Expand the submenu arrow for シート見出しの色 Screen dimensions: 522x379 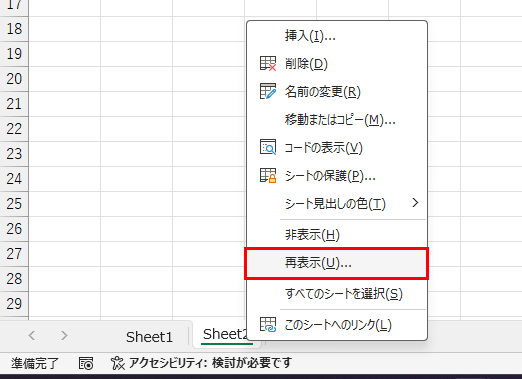tap(415, 203)
